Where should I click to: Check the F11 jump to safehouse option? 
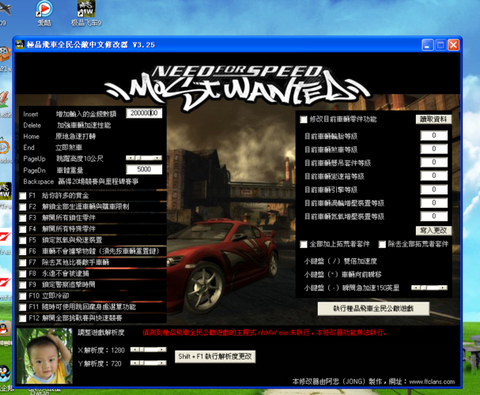tap(22, 307)
